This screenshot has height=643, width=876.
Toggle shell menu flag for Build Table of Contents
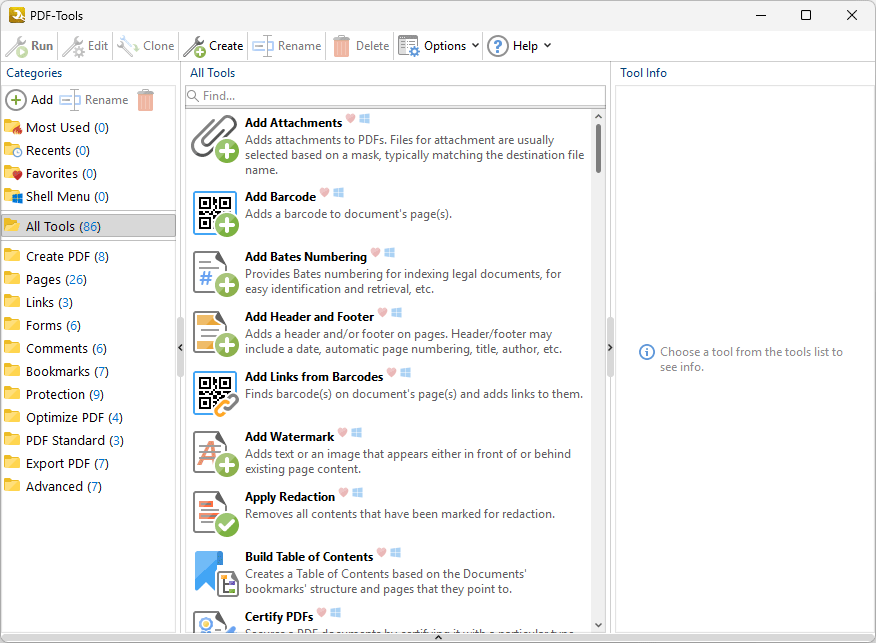coord(396,552)
